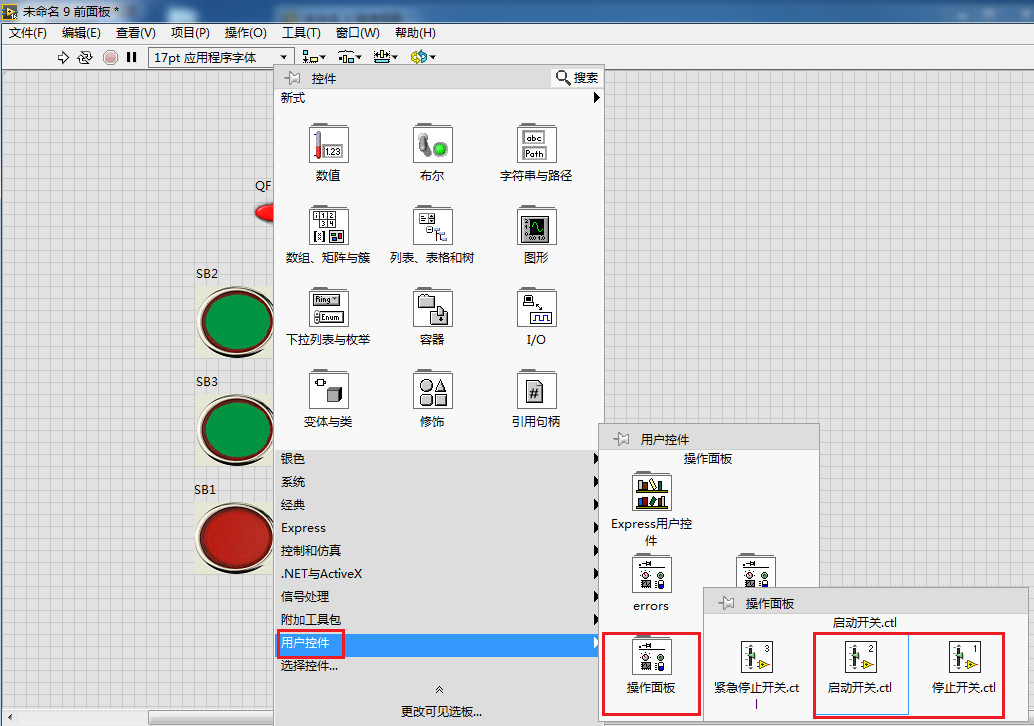This screenshot has width=1034, height=726.
Task: Open the 编辑(E) menu
Action: click(x=81, y=32)
